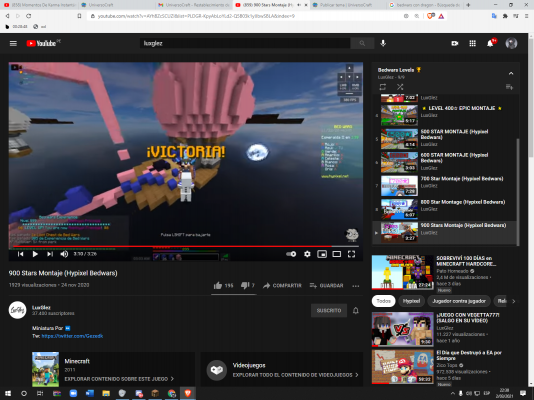The image size is (534, 400).
Task: Click the save playlist icon
Action: [x=509, y=87]
